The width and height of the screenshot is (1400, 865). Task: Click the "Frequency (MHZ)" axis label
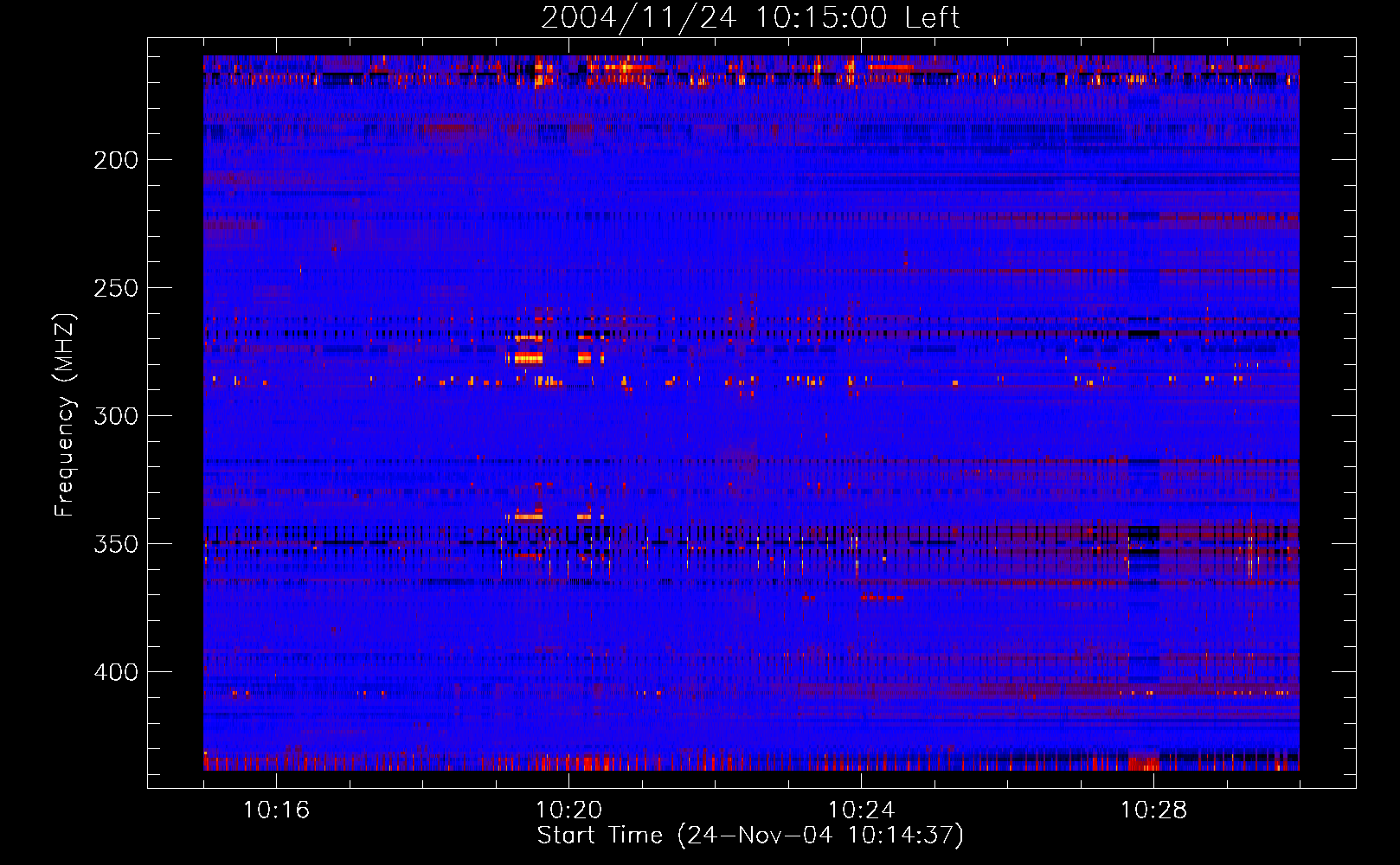pyautogui.click(x=64, y=414)
